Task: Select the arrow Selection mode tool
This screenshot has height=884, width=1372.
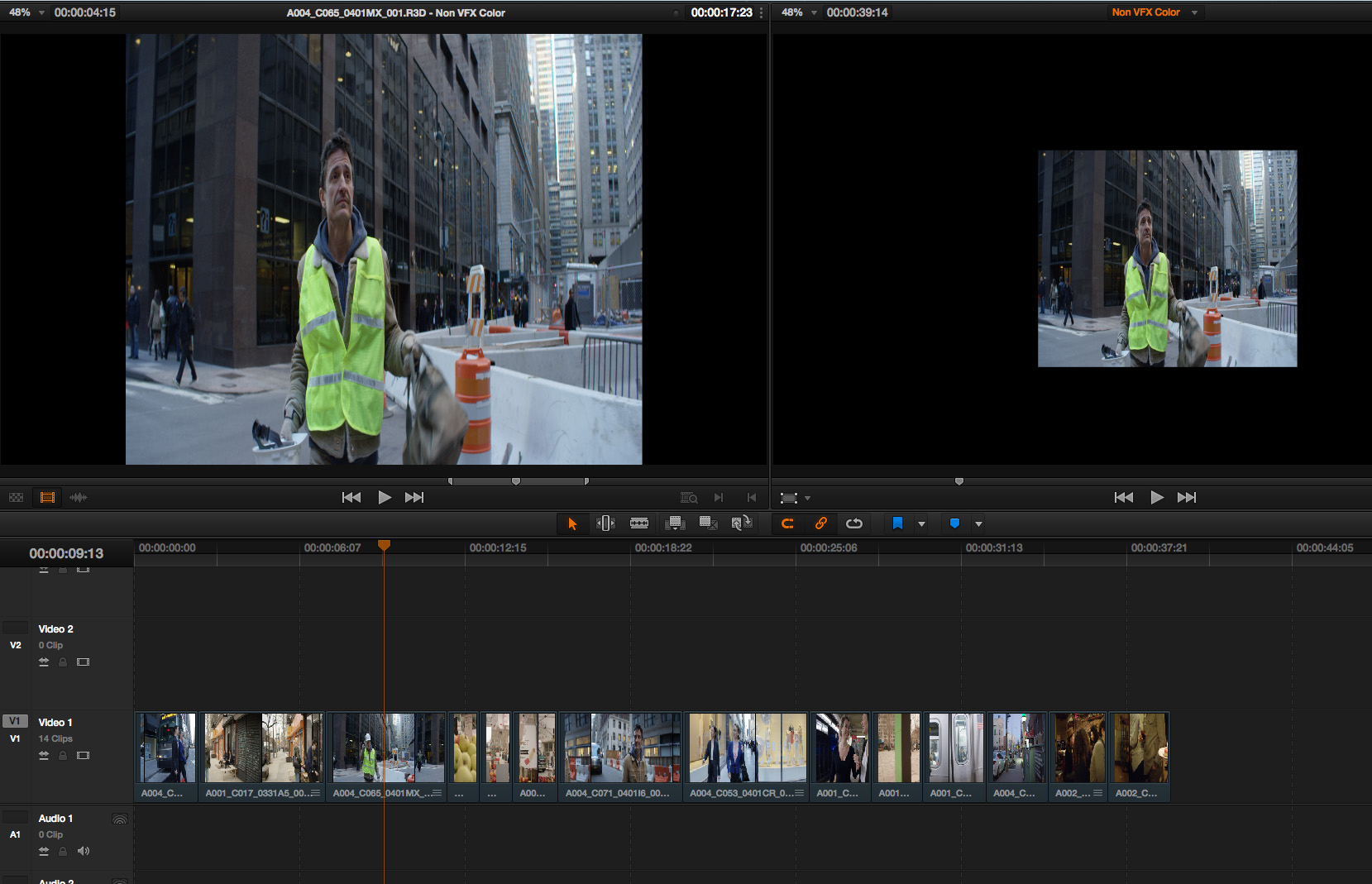Action: pos(572,523)
